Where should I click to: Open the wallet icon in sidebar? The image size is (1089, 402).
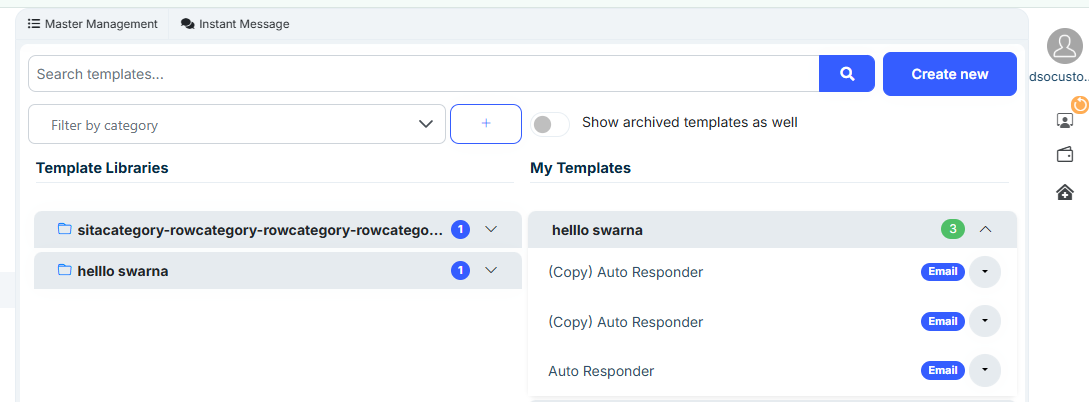pos(1065,155)
